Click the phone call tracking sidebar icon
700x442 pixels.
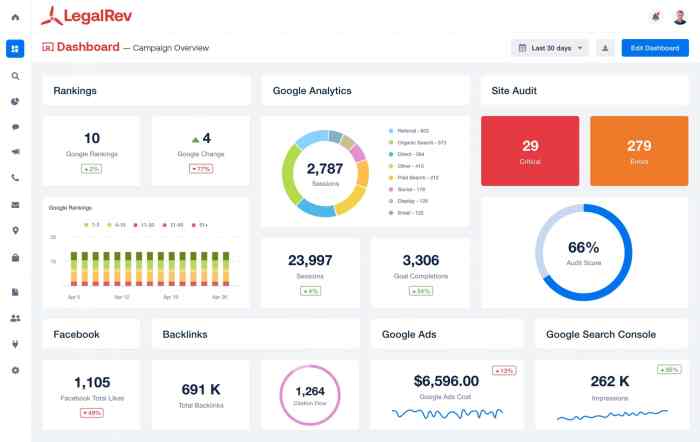click(15, 179)
